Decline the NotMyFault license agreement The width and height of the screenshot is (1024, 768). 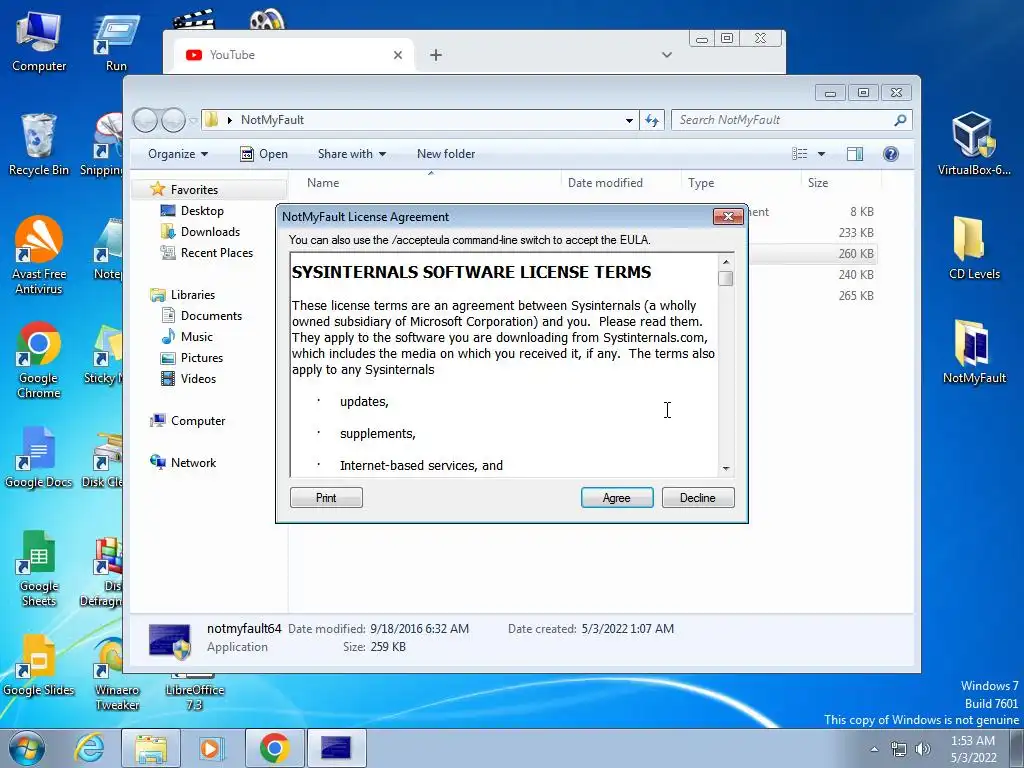[x=697, y=498]
